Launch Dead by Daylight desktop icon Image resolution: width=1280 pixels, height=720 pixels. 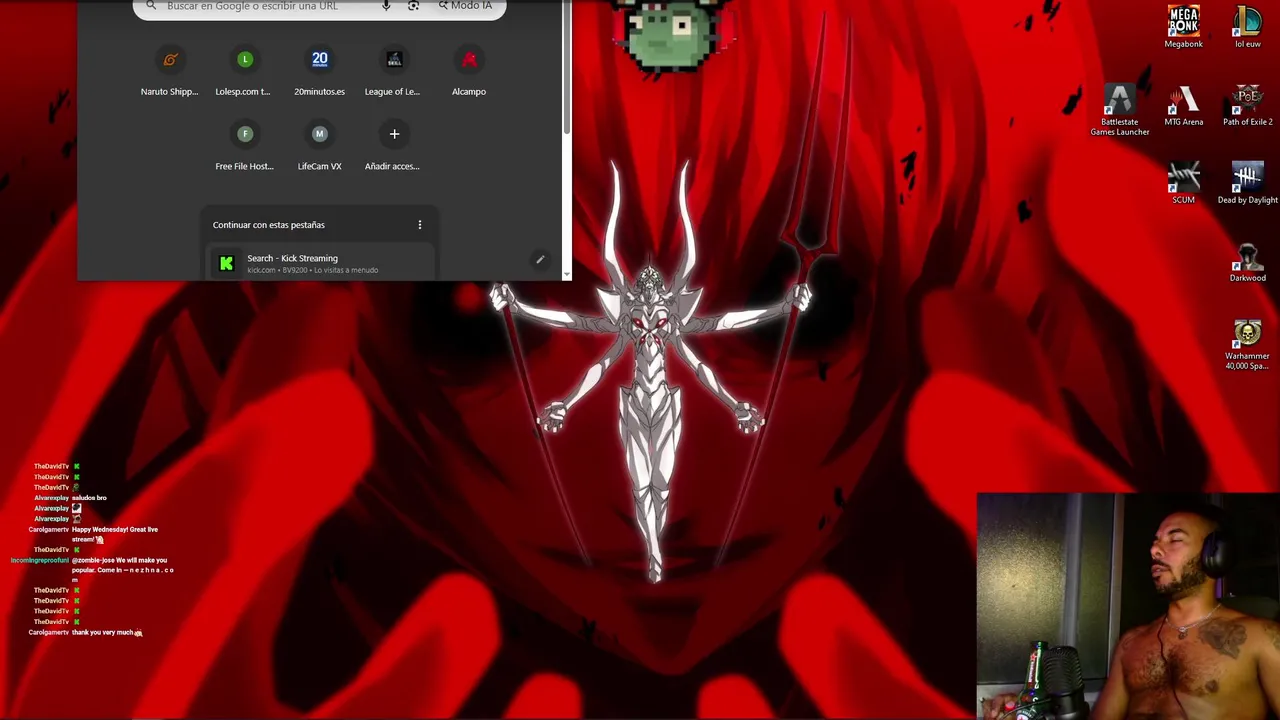[x=1247, y=184]
